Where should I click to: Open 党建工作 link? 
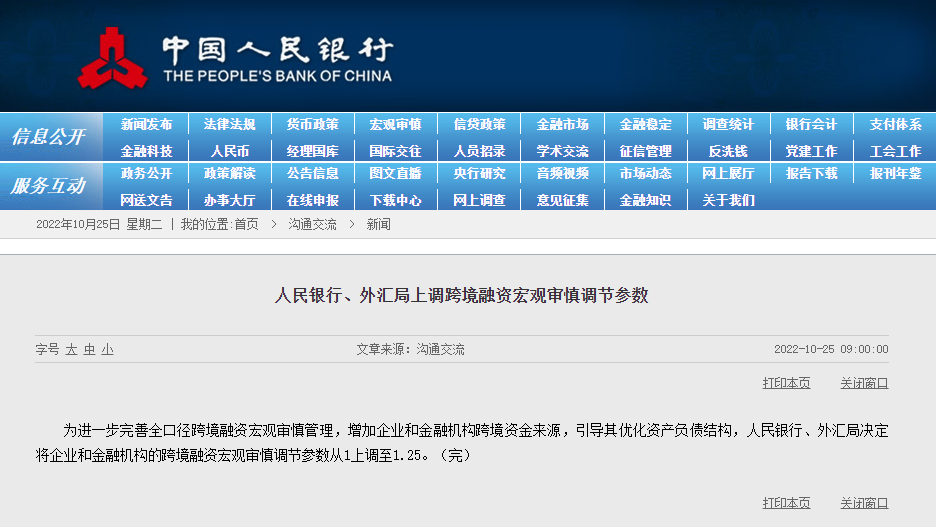(x=811, y=151)
